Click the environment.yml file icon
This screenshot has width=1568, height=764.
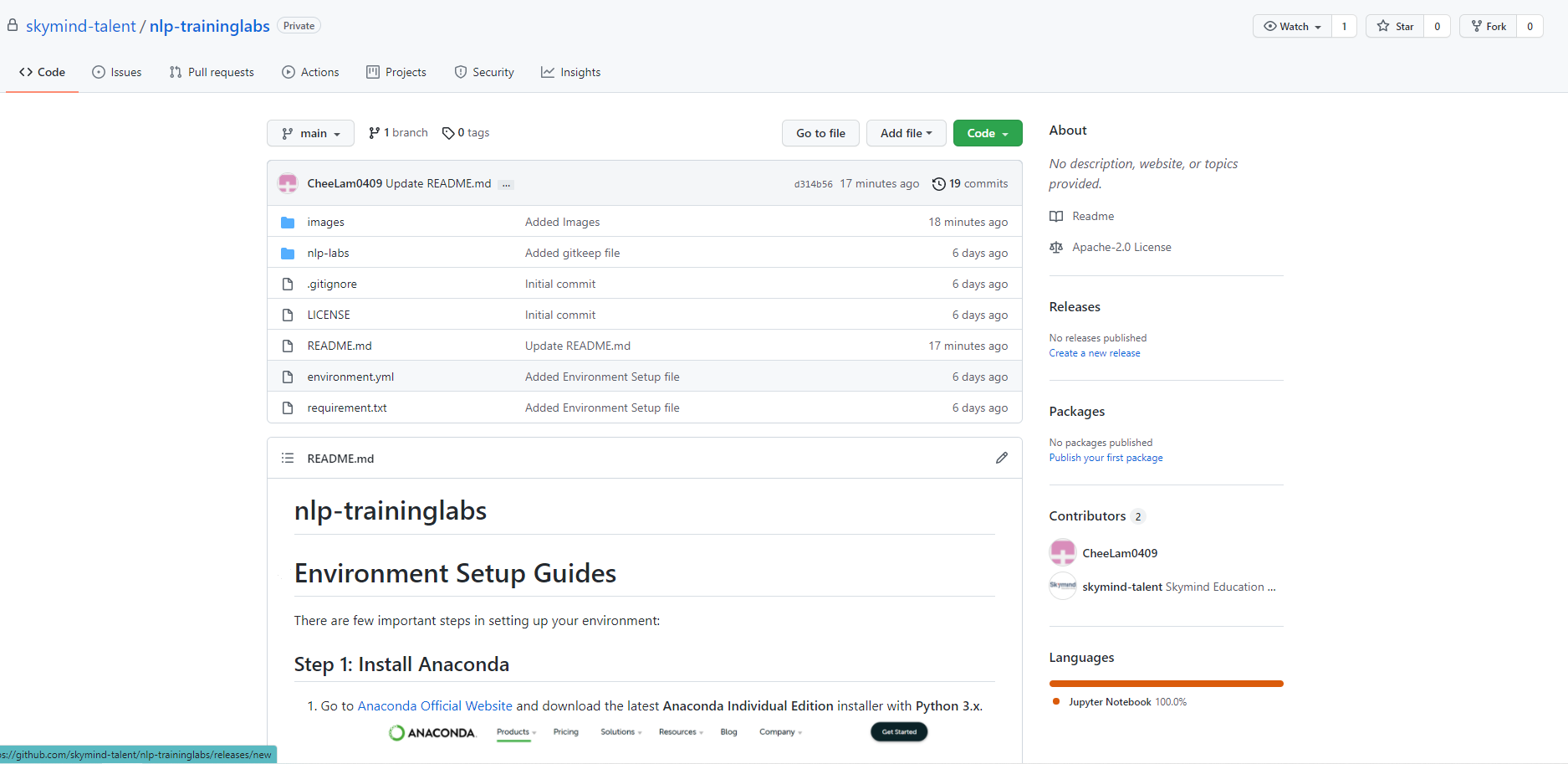click(288, 377)
